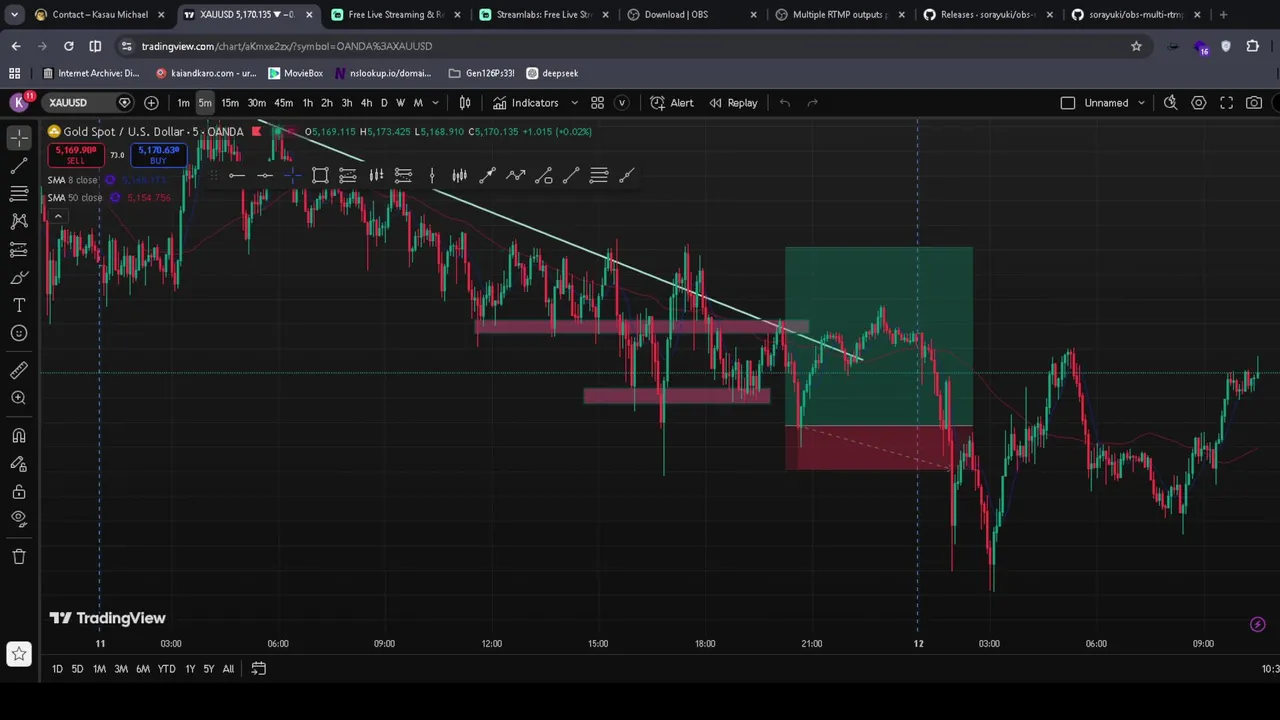1280x720 pixels.
Task: Open the candlestick chart type selector
Action: coord(465,103)
